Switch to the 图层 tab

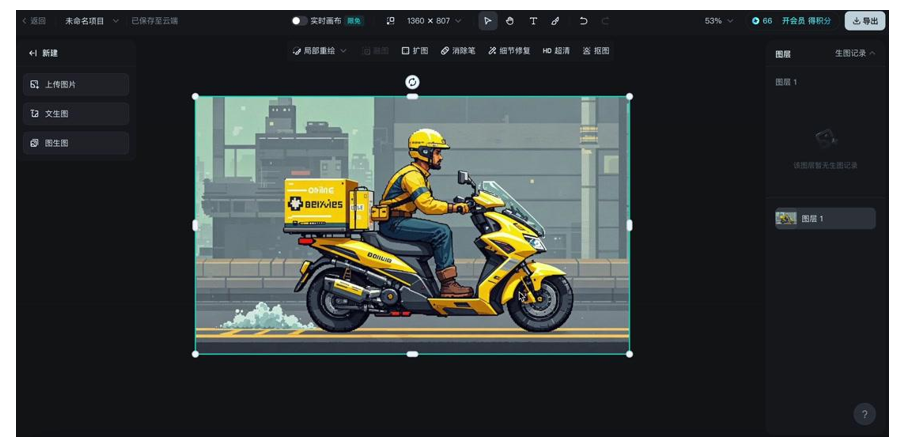tap(783, 54)
